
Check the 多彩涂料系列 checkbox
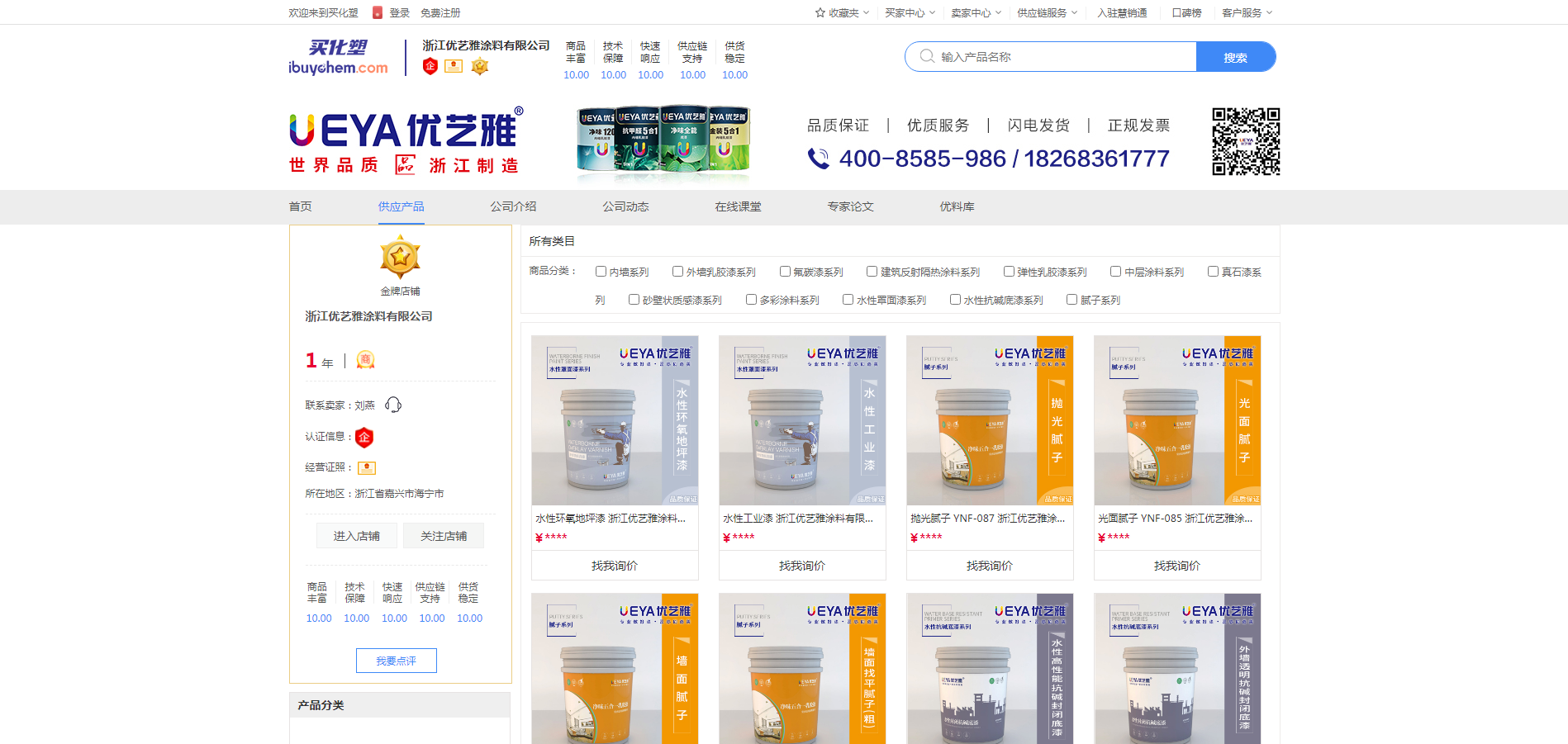click(751, 299)
